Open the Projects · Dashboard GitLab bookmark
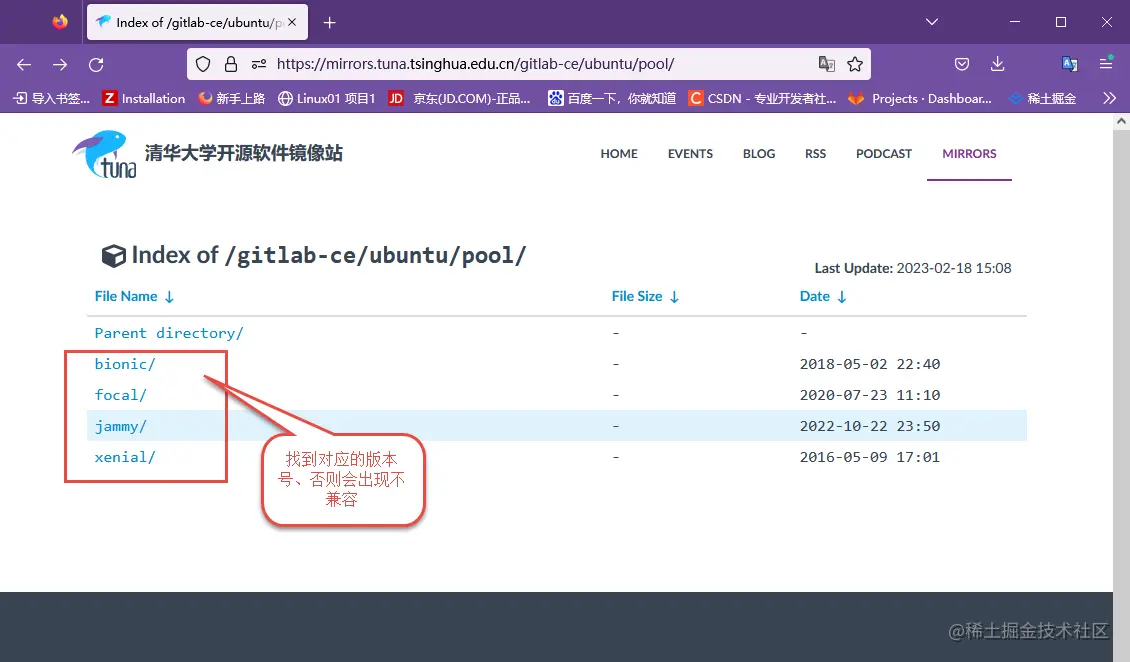1130x662 pixels. pos(920,98)
